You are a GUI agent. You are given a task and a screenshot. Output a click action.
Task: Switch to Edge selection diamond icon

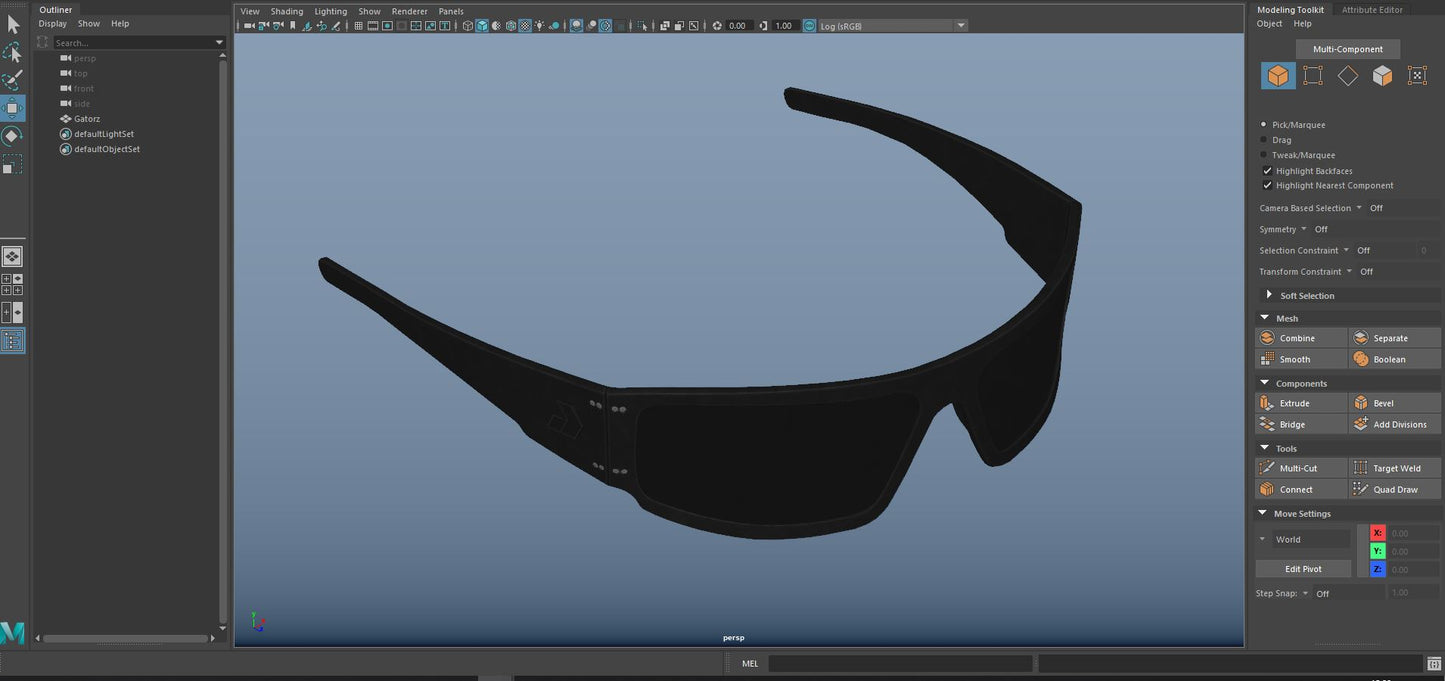[x=1347, y=76]
